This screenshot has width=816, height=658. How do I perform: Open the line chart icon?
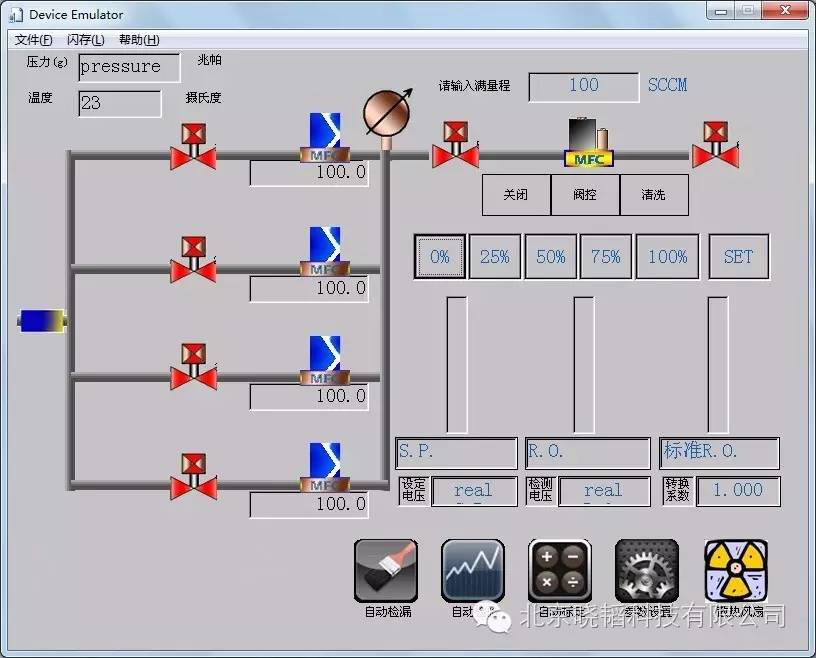[472, 571]
